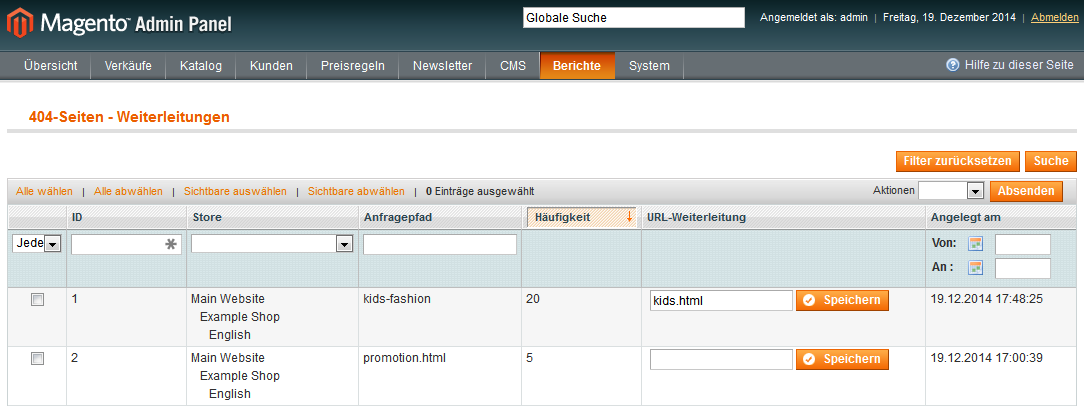Image resolution: width=1084 pixels, height=414 pixels.
Task: Save the kids.html redirect with Speichern
Action: click(842, 301)
